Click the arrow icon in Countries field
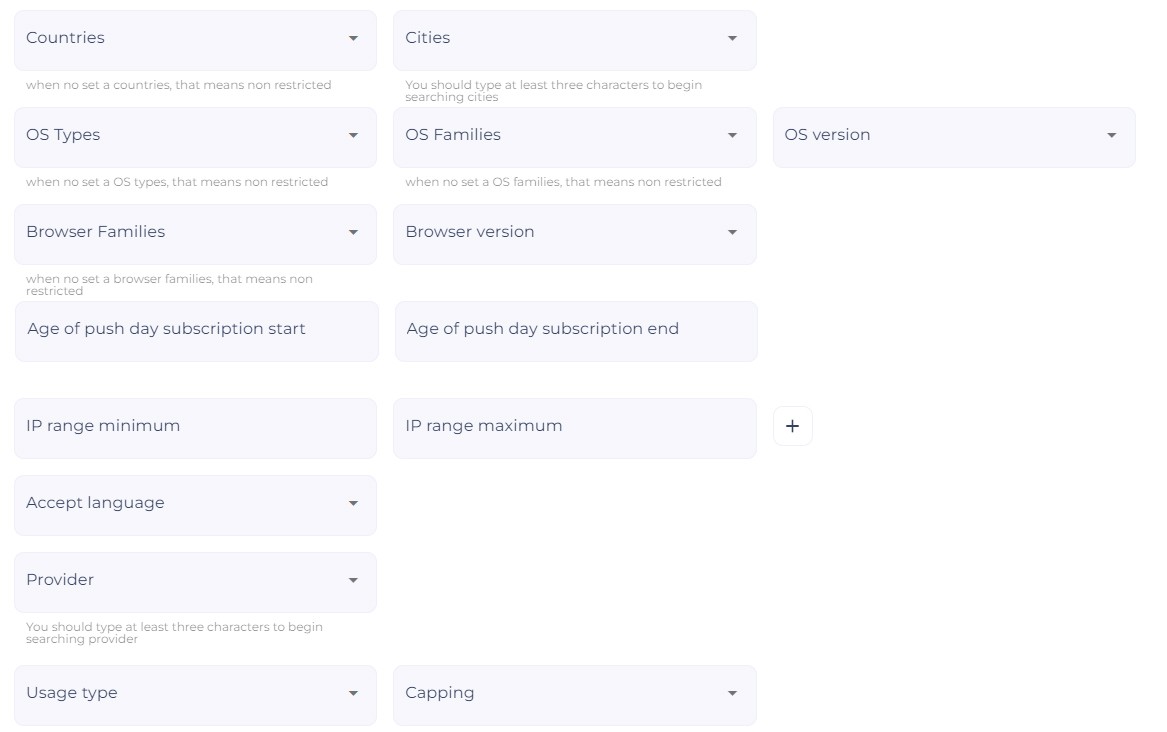 point(354,38)
